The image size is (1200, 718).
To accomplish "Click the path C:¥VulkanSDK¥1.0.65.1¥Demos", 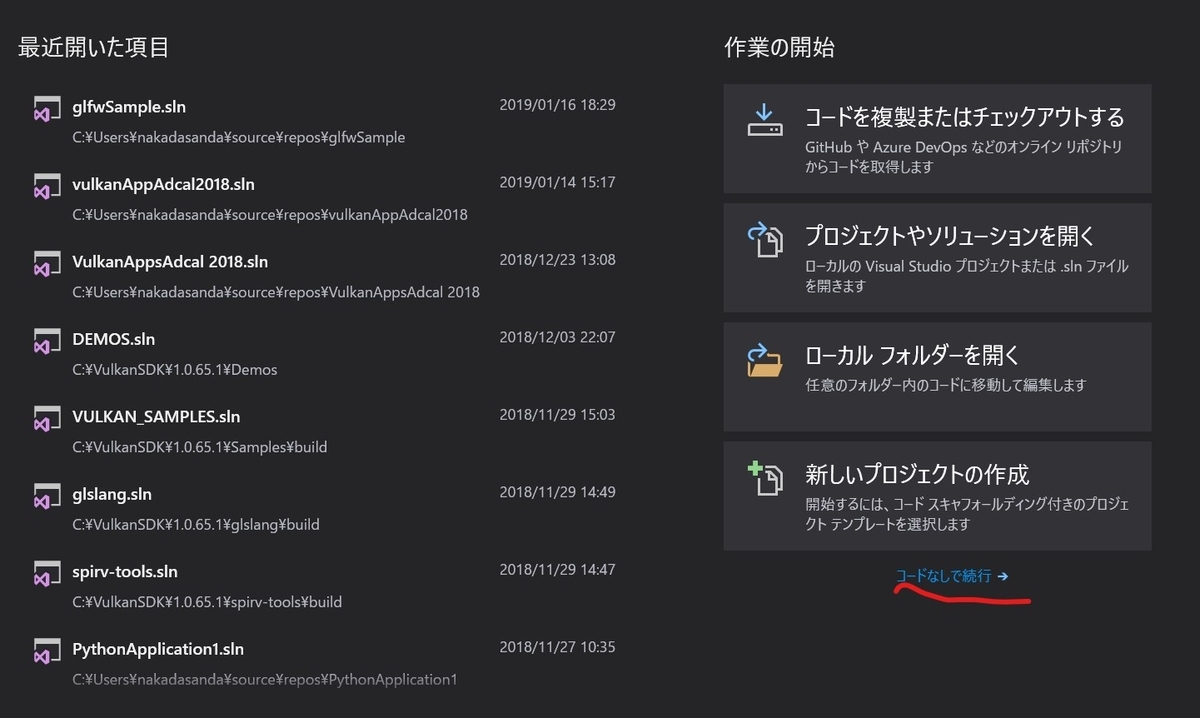I will click(174, 370).
